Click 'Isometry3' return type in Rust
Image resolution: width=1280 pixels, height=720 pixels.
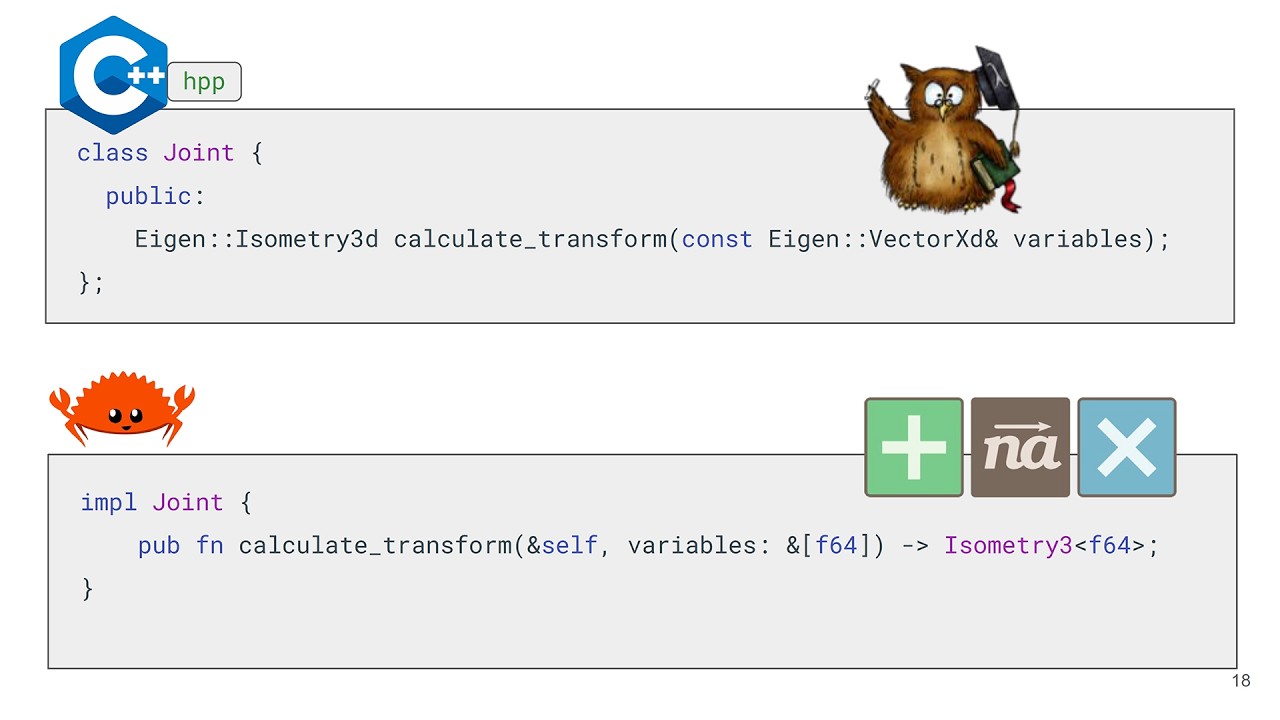(x=1008, y=546)
